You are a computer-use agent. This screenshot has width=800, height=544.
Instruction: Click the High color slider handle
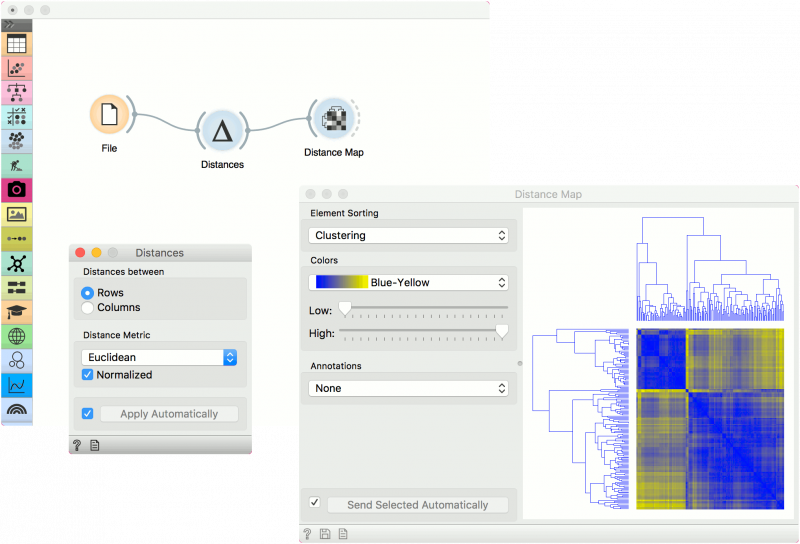(502, 332)
